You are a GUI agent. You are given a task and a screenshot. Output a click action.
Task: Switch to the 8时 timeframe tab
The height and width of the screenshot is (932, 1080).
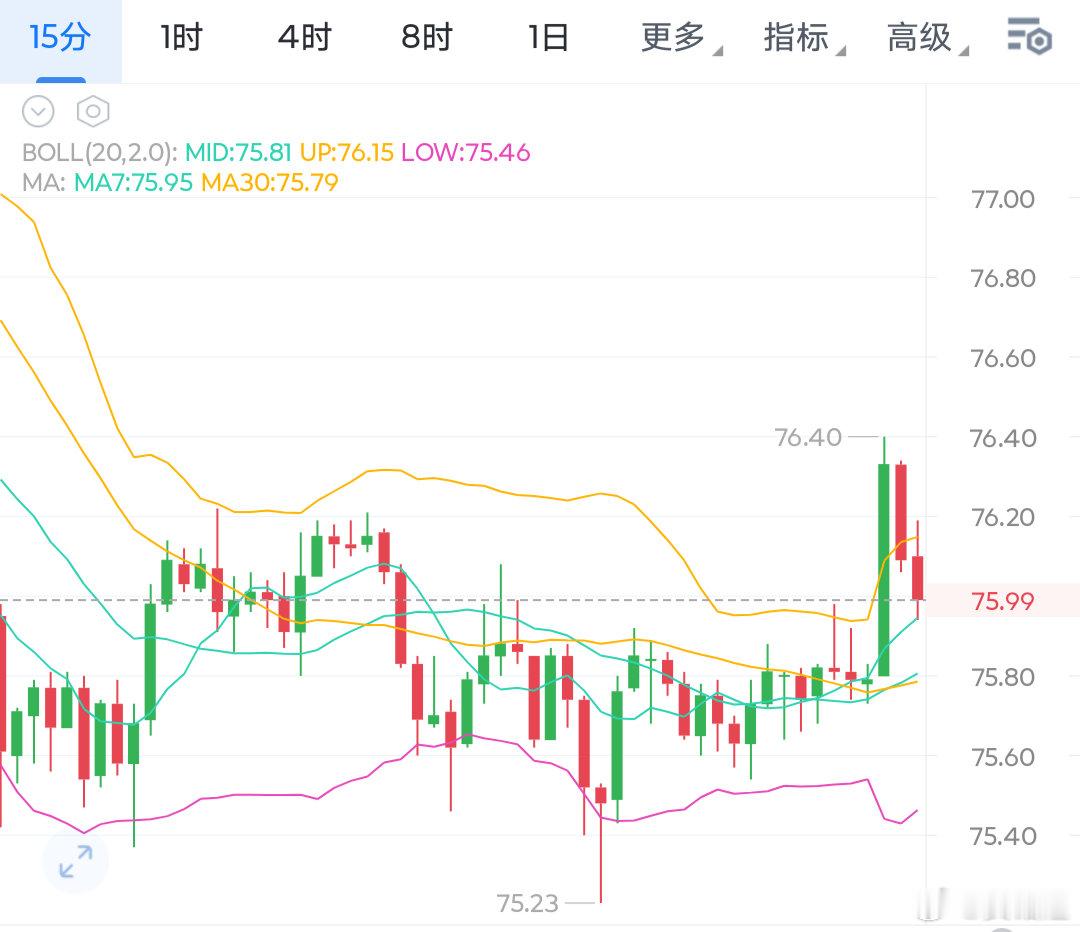coord(427,38)
